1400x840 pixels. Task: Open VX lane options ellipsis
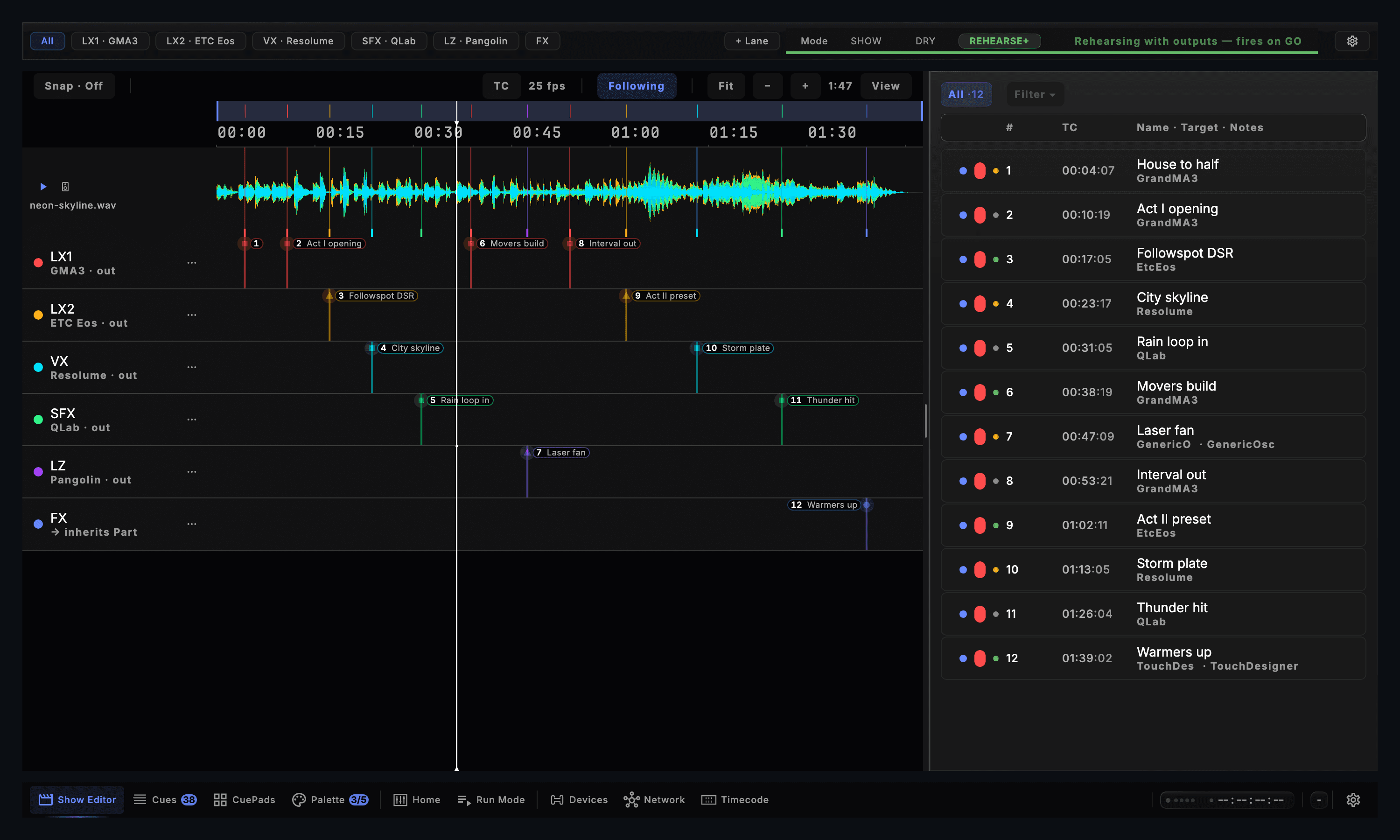tap(192, 367)
